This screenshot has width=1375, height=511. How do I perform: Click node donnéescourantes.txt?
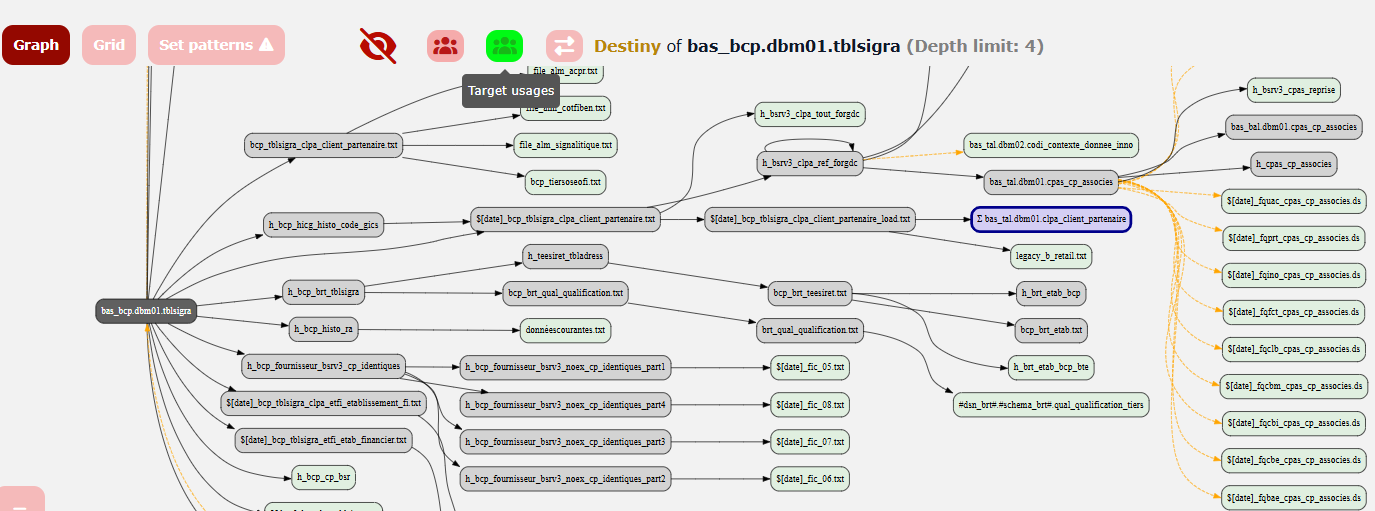pos(566,329)
